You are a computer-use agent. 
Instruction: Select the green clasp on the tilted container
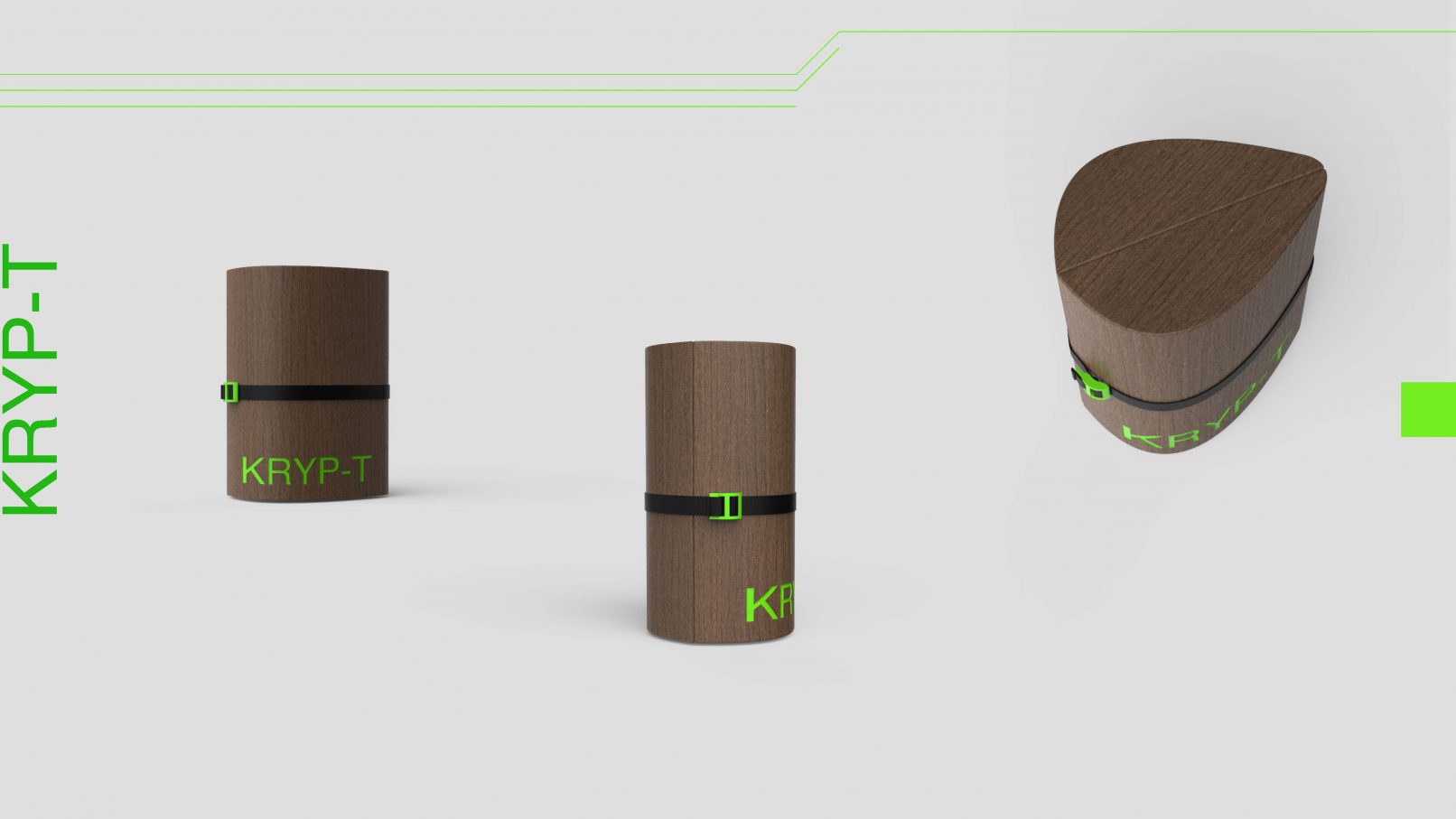[x=1089, y=380]
